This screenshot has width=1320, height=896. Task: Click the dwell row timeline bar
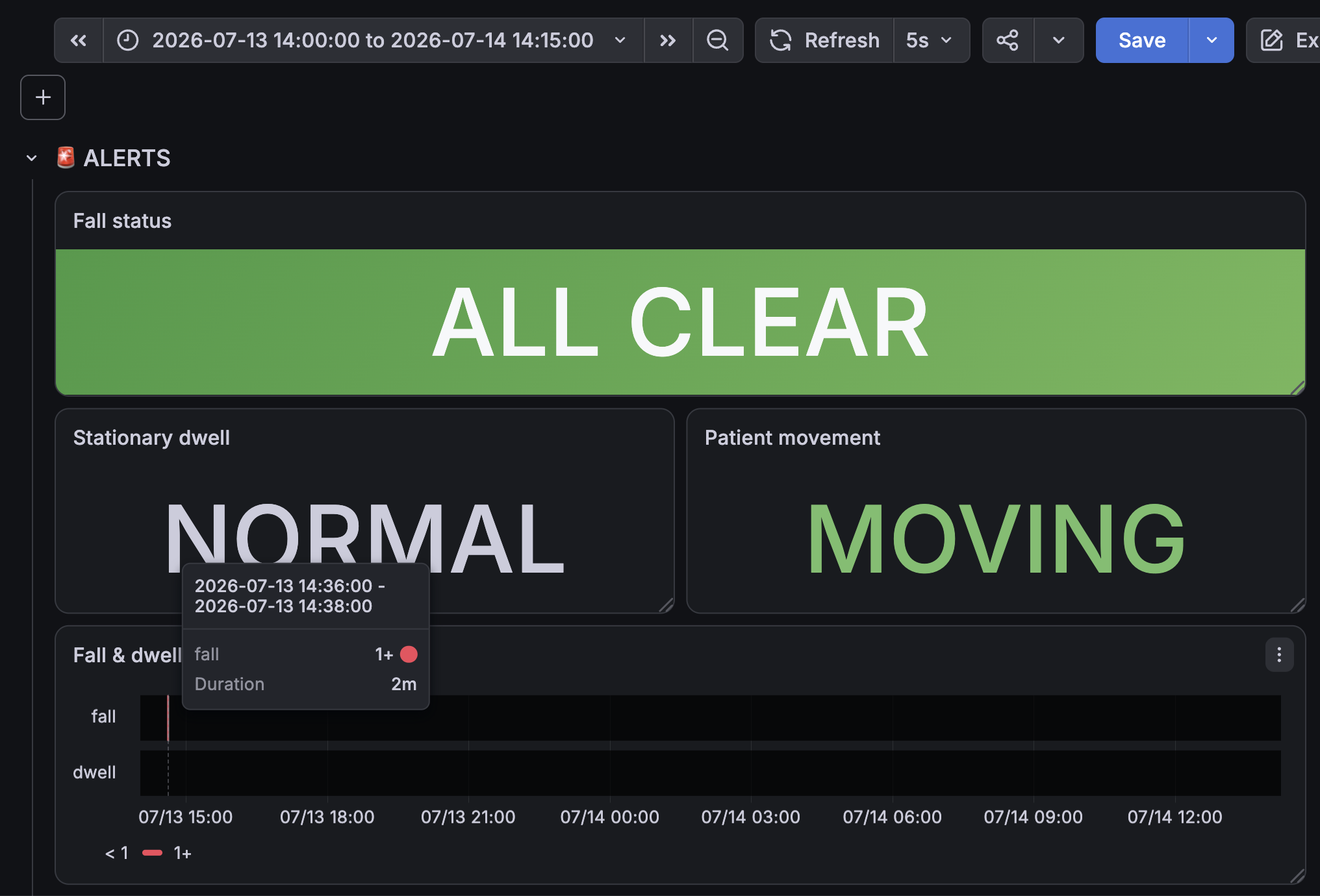711,773
